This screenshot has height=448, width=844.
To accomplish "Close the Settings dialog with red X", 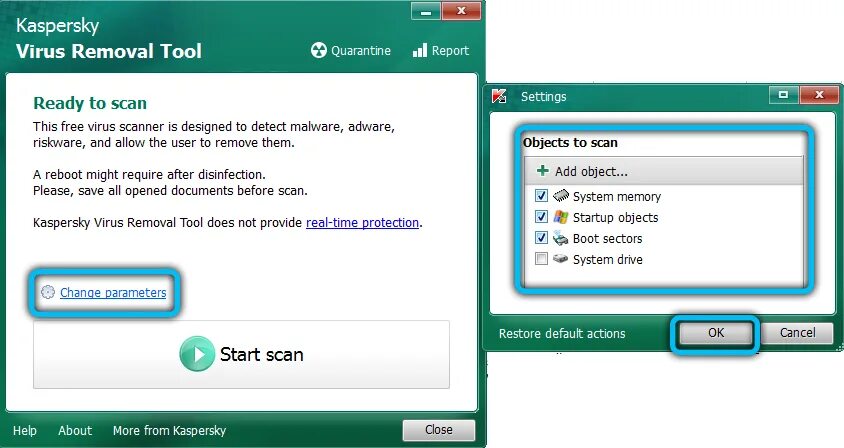I will click(x=819, y=95).
